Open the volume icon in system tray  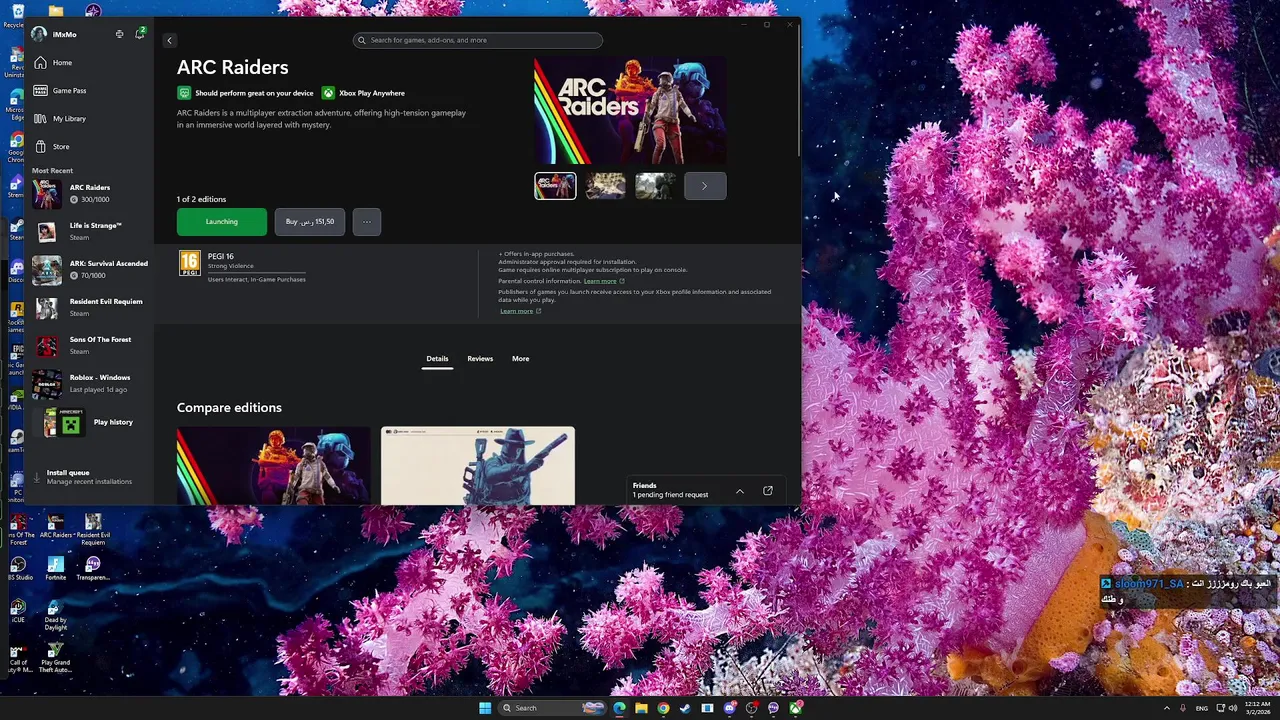(x=1233, y=708)
